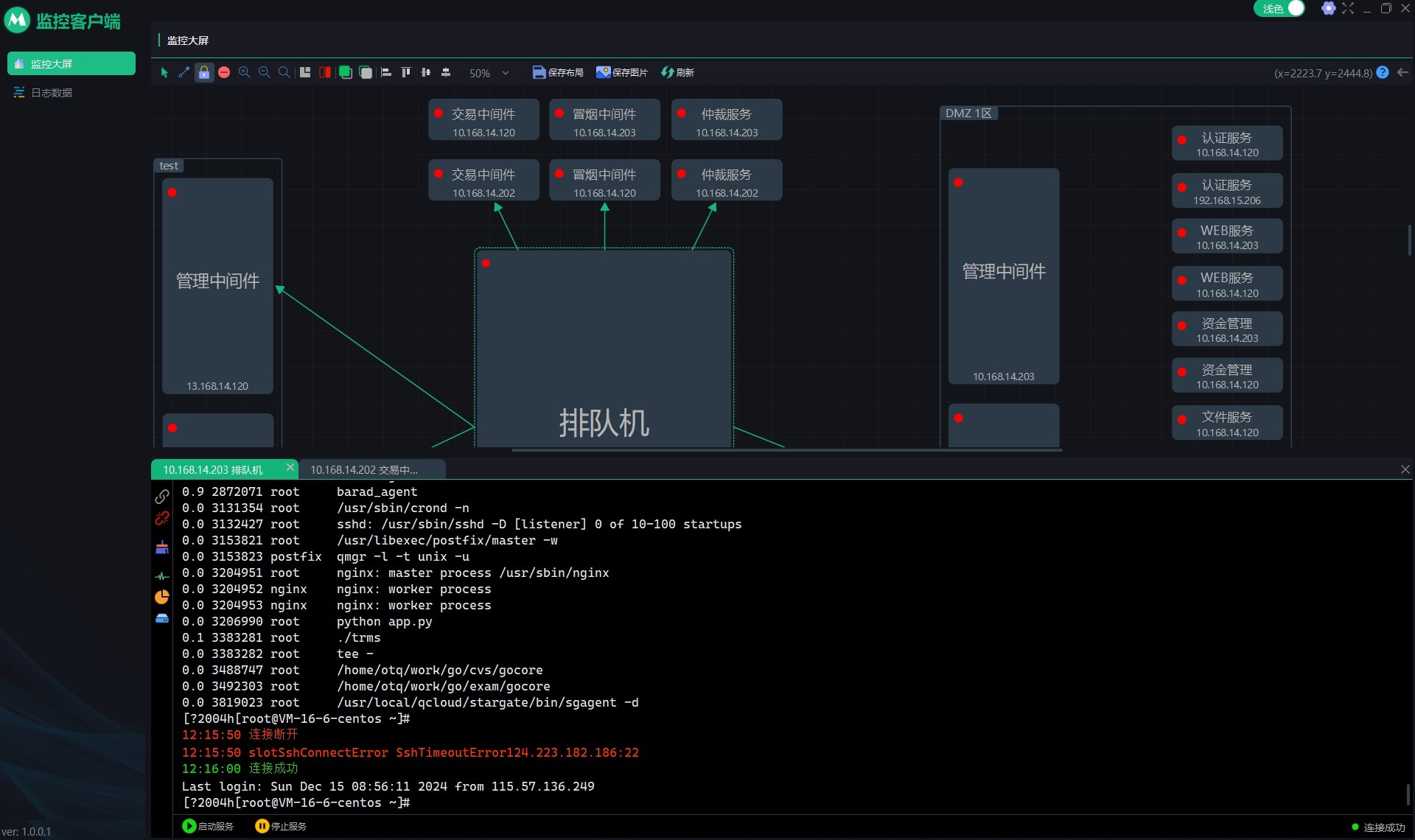Select 冒烟中间件 node with IP 10.168.14.120
The width and height of the screenshot is (1415, 840).
tap(604, 181)
